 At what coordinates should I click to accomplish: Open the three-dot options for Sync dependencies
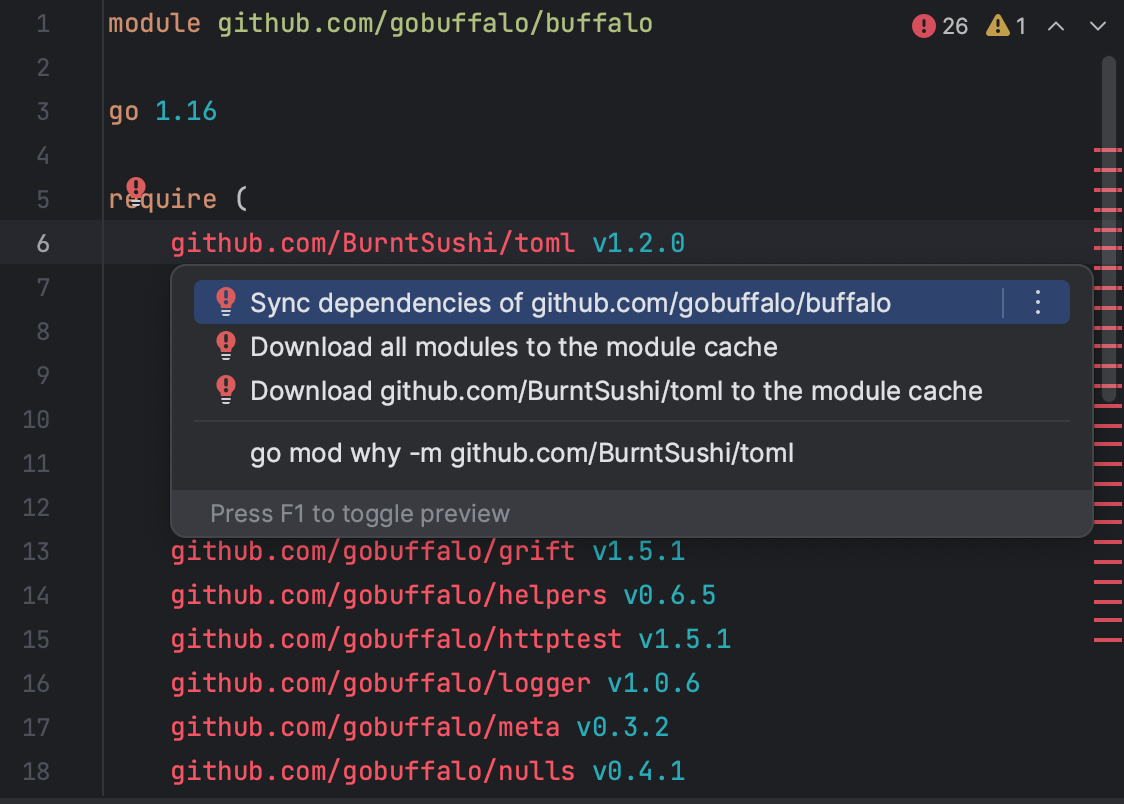(1037, 302)
